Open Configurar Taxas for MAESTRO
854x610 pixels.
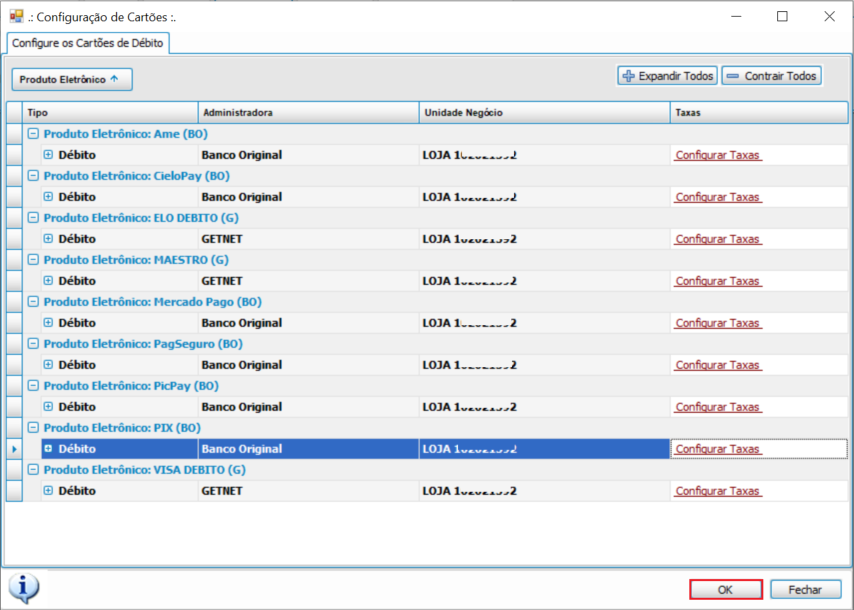[717, 281]
